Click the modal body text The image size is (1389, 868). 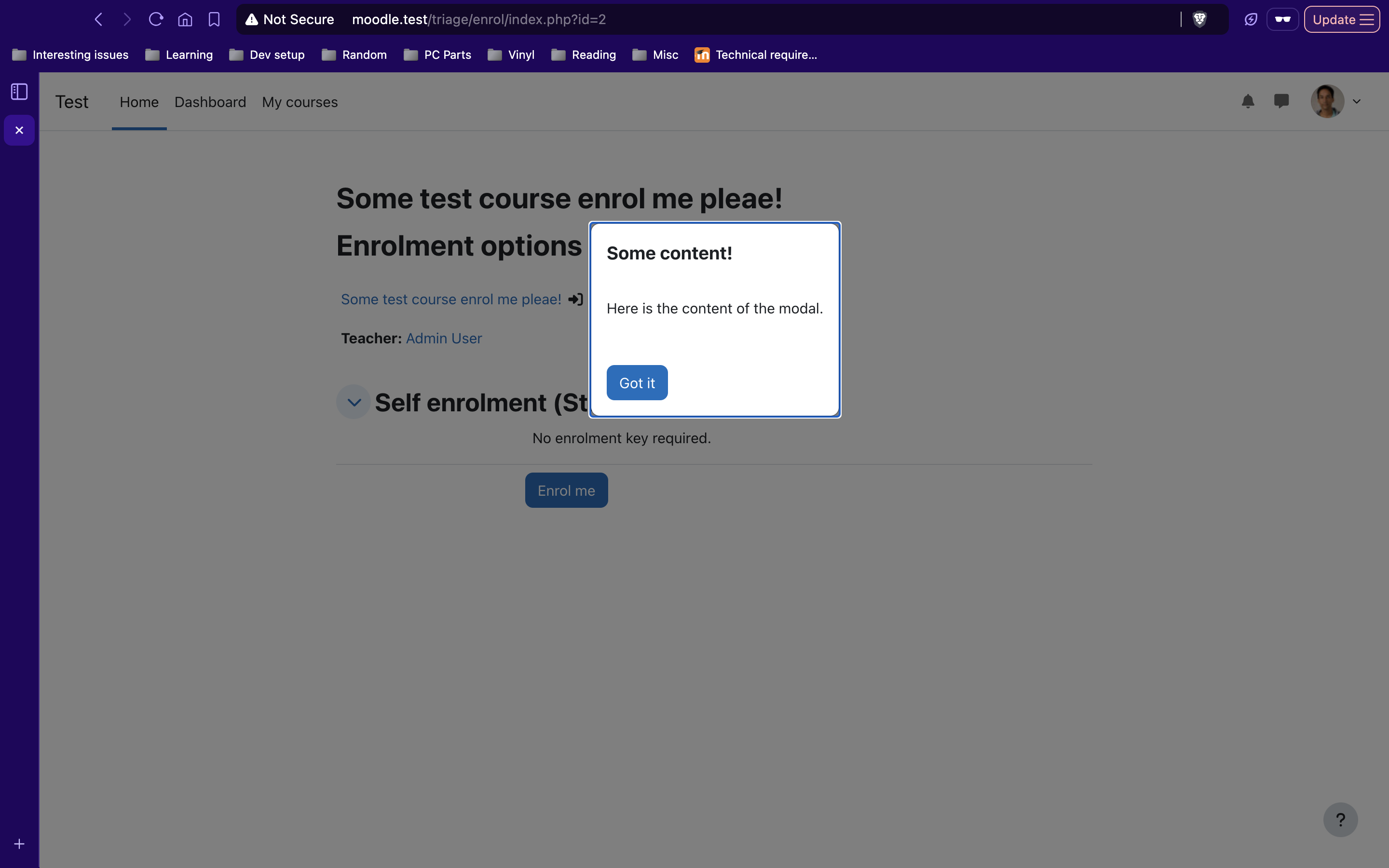(715, 308)
